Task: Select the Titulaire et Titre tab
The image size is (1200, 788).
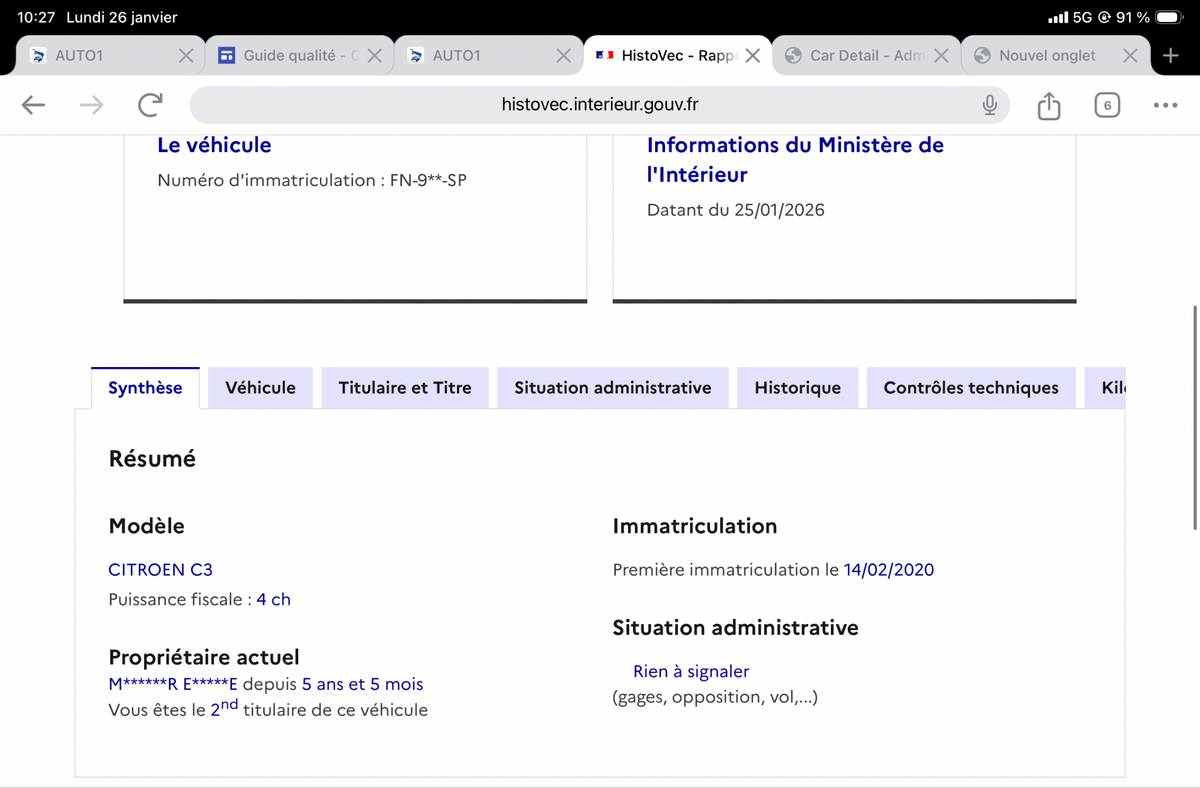Action: [405, 388]
